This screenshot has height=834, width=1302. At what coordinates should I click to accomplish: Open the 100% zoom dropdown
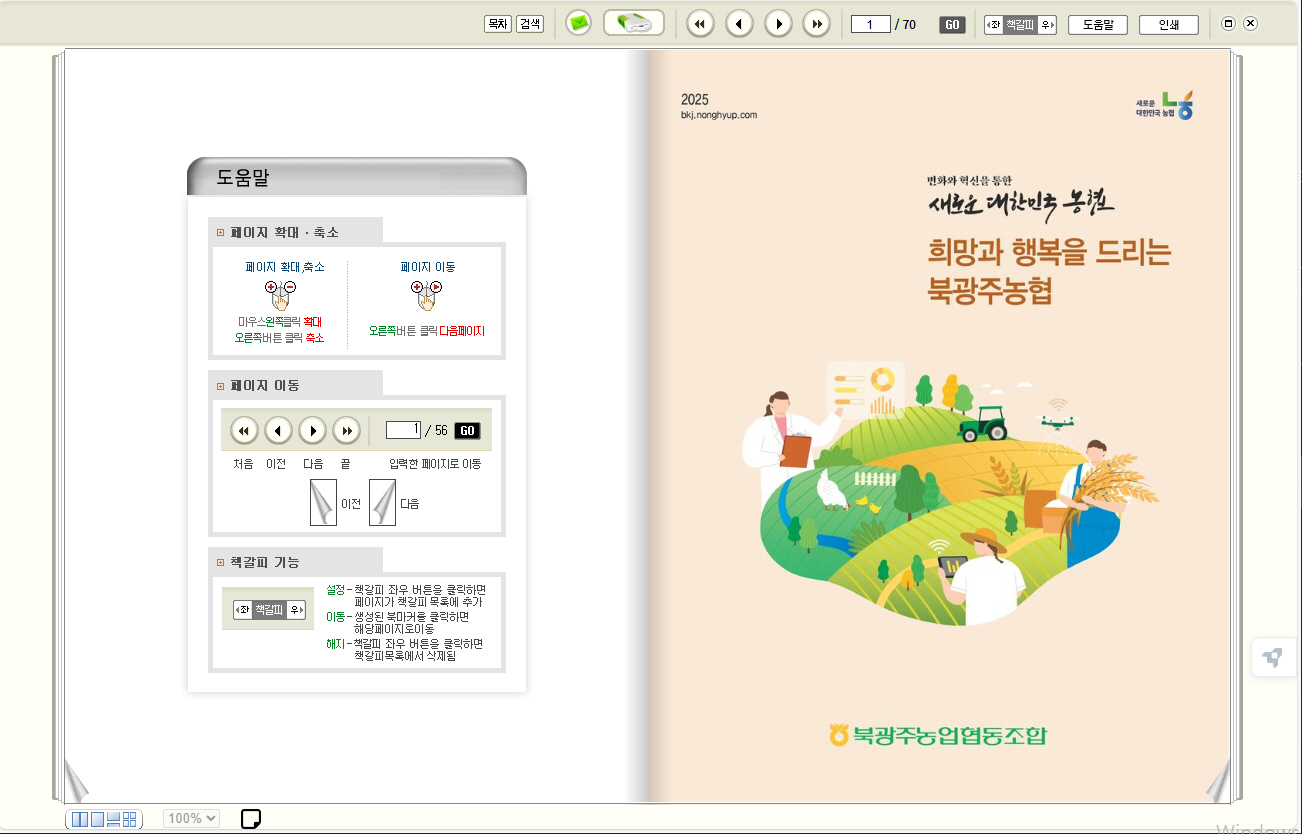click(191, 818)
